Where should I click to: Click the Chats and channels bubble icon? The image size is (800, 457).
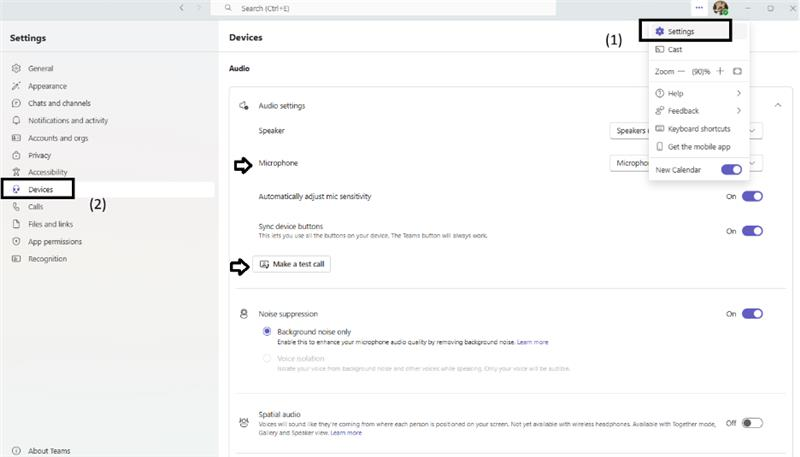tap(16, 103)
